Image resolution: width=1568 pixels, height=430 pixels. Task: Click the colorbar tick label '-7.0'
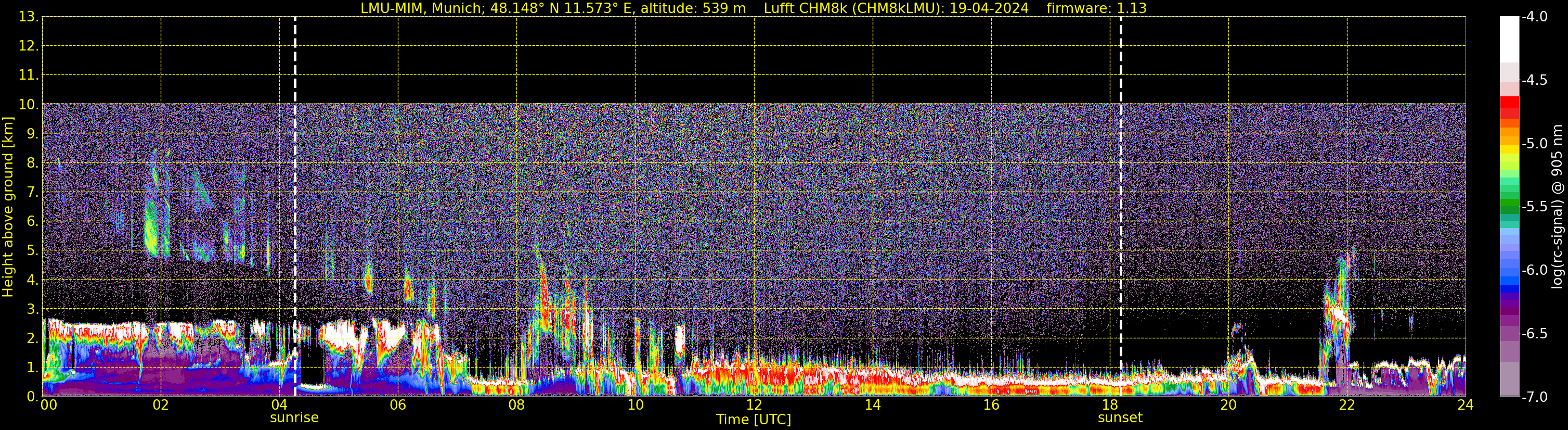[1534, 397]
